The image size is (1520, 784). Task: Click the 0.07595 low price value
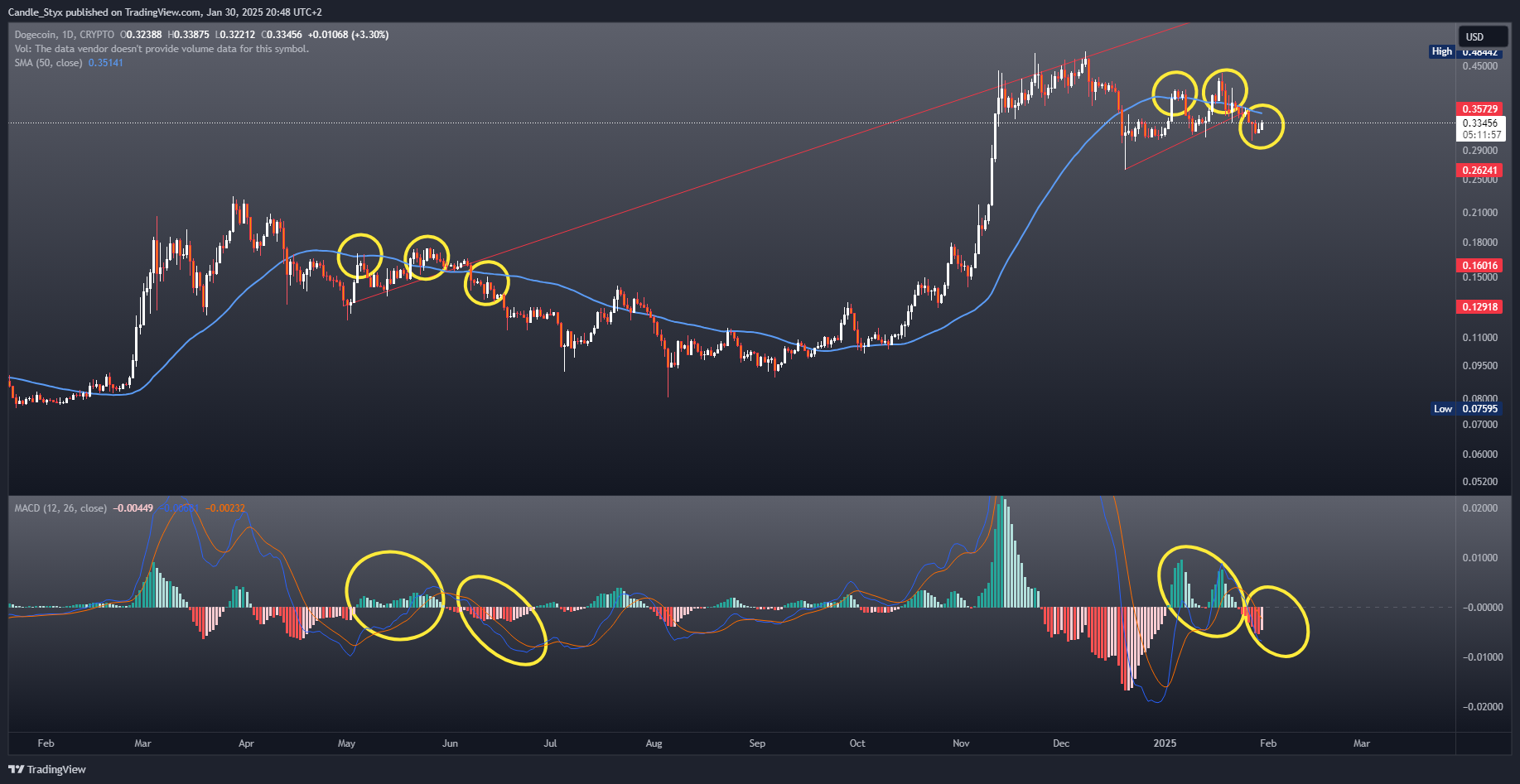pyautogui.click(x=1479, y=409)
